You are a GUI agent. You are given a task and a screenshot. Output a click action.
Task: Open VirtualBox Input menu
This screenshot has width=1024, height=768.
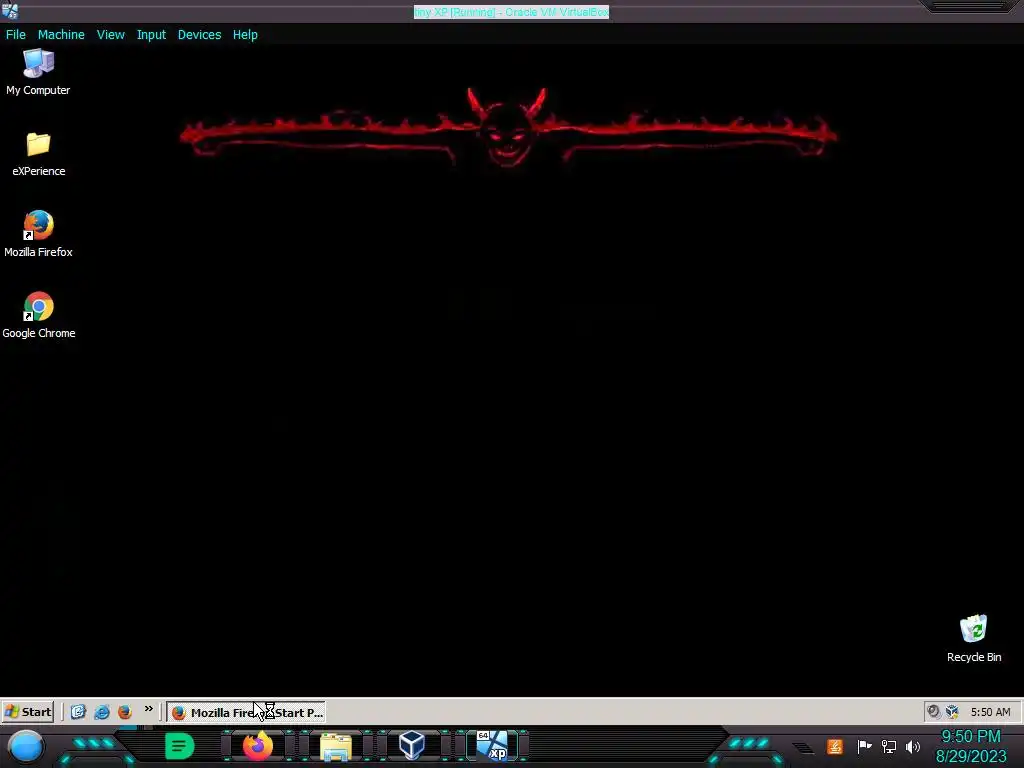pyautogui.click(x=151, y=35)
